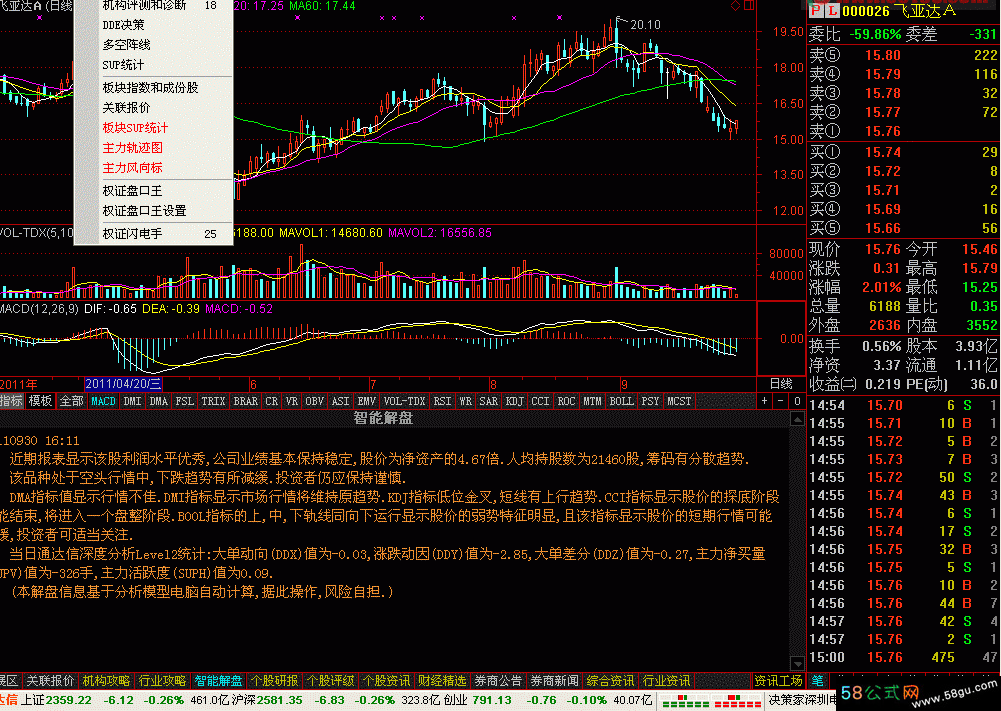
Task: Open 板块SUP统计 menu entry
Action: tap(153, 128)
